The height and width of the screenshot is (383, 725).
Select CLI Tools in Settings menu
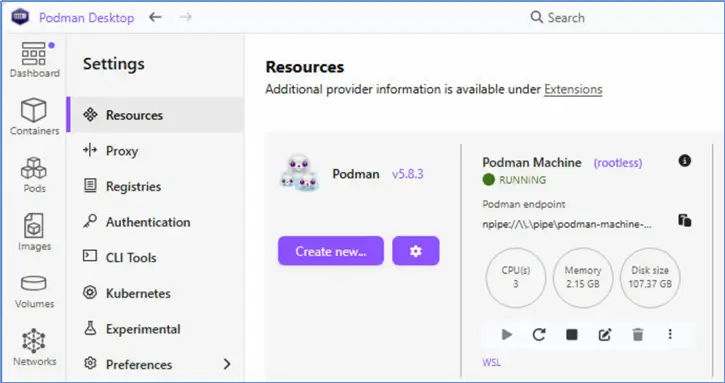pyautogui.click(x=155, y=258)
